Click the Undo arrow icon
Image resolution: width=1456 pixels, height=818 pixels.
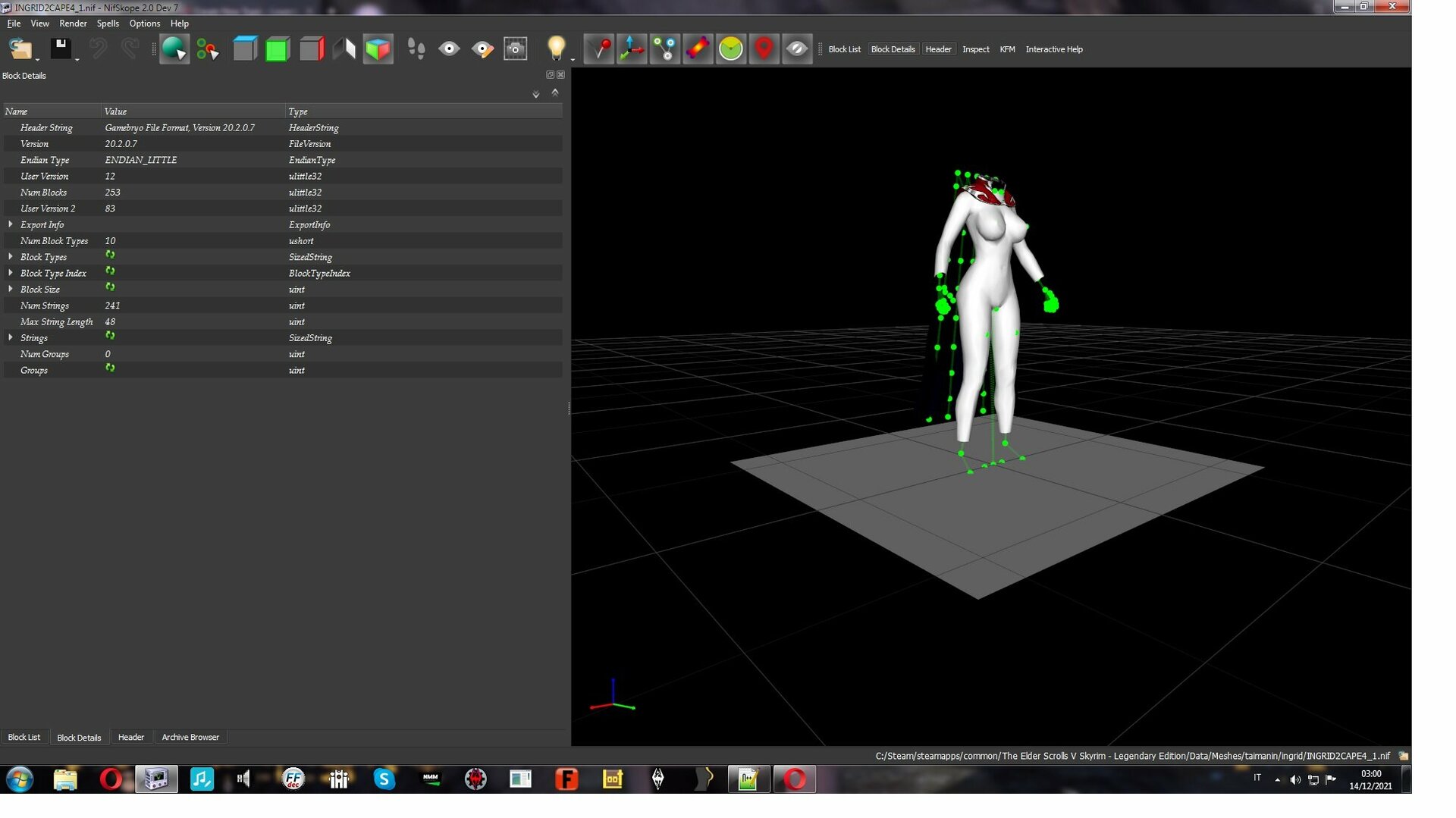[x=98, y=49]
